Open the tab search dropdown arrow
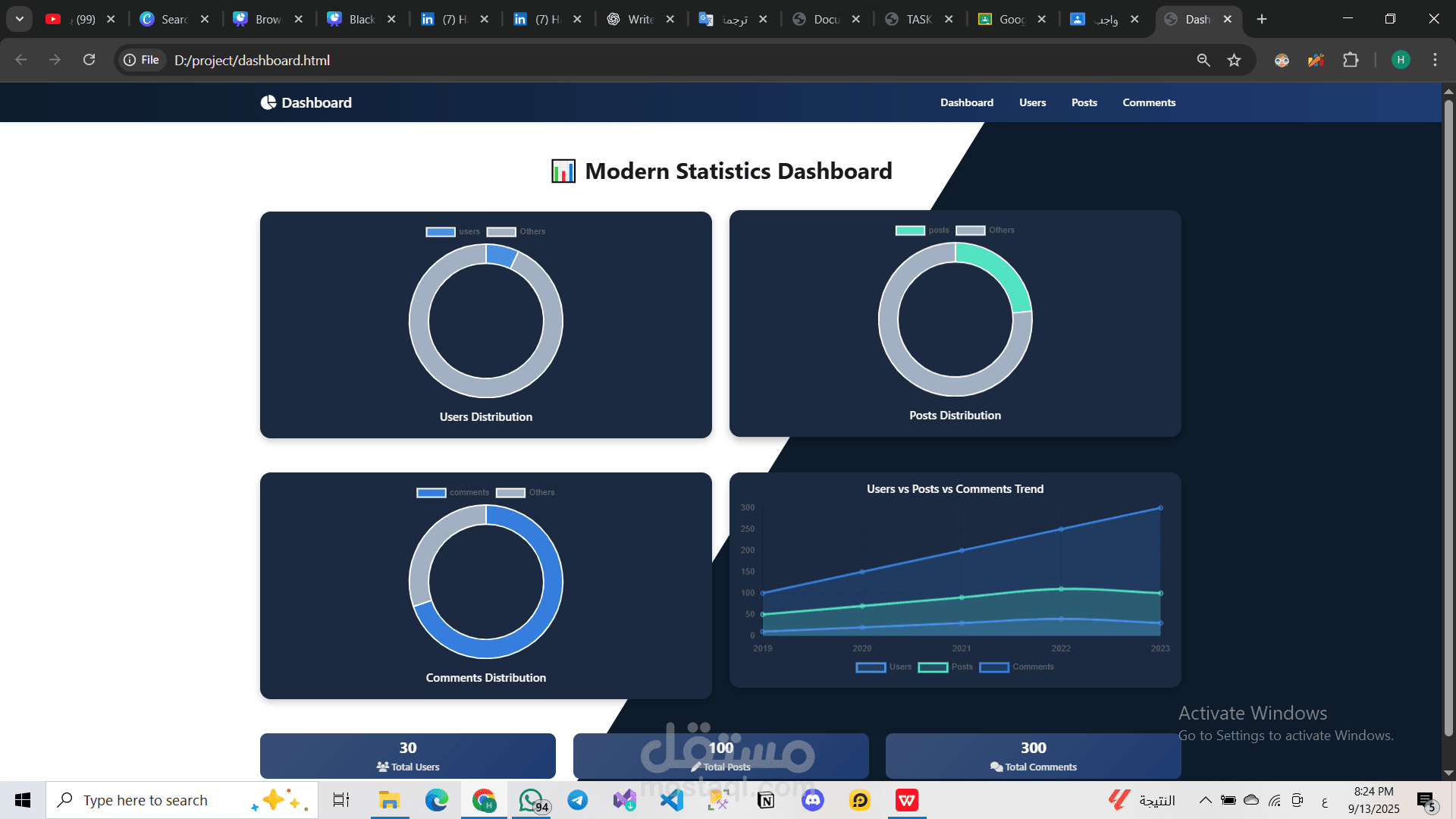This screenshot has width=1456, height=819. [19, 19]
